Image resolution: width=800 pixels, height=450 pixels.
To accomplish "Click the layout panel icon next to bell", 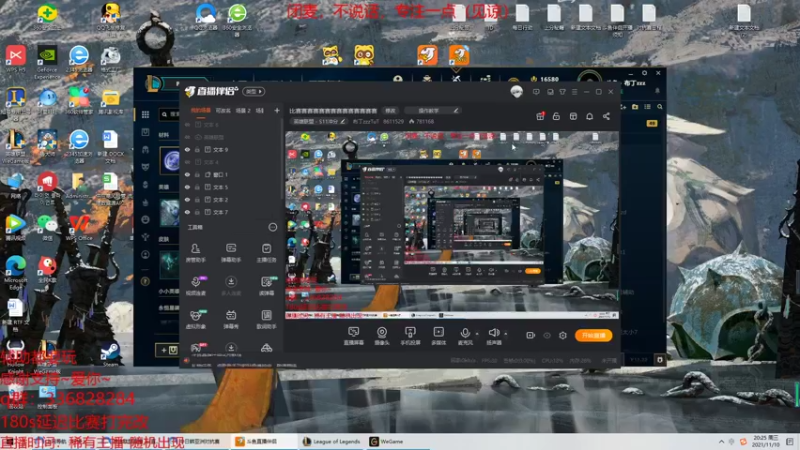I will (573, 116).
